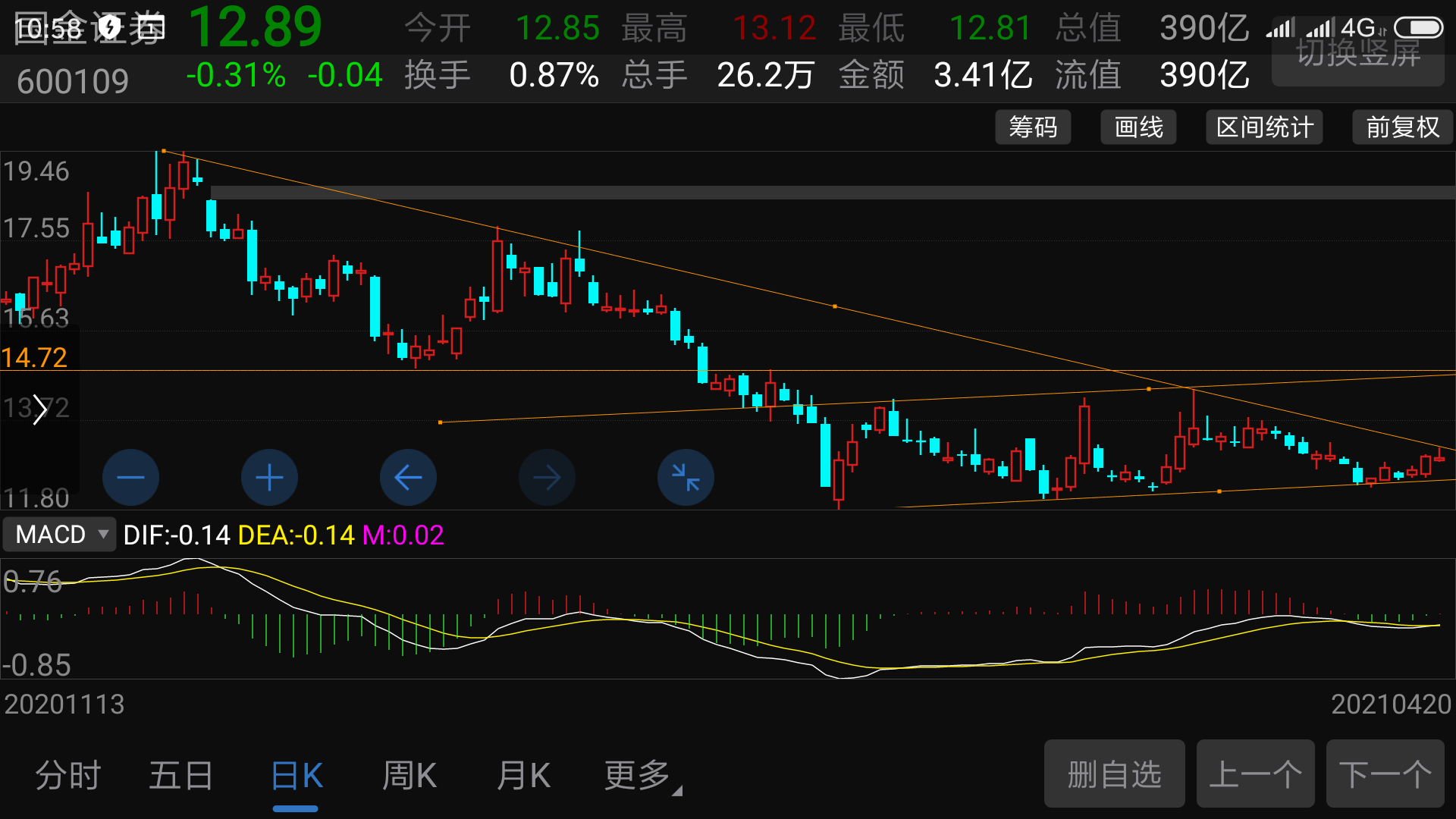
Task: Switch to 五日 tab
Action: coord(181,776)
